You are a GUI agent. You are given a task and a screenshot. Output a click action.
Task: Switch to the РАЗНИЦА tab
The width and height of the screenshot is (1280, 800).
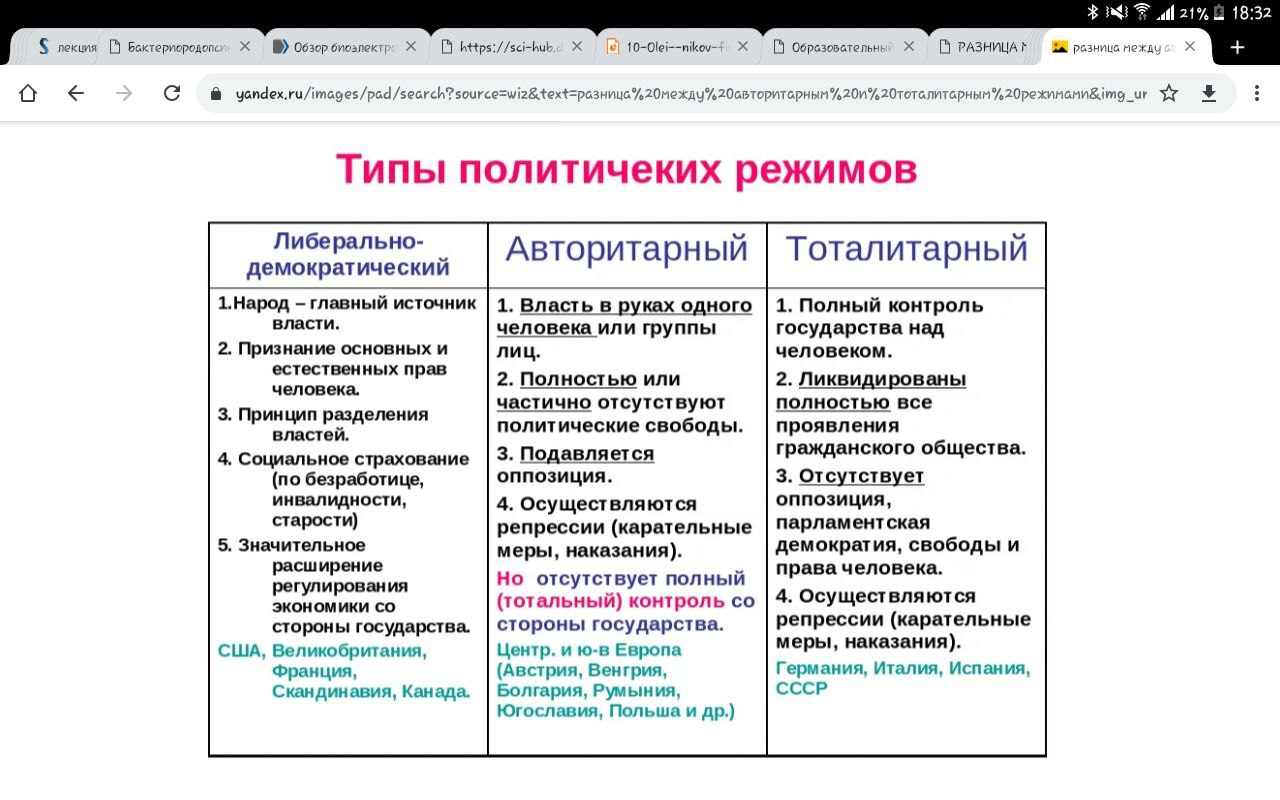[x=985, y=47]
